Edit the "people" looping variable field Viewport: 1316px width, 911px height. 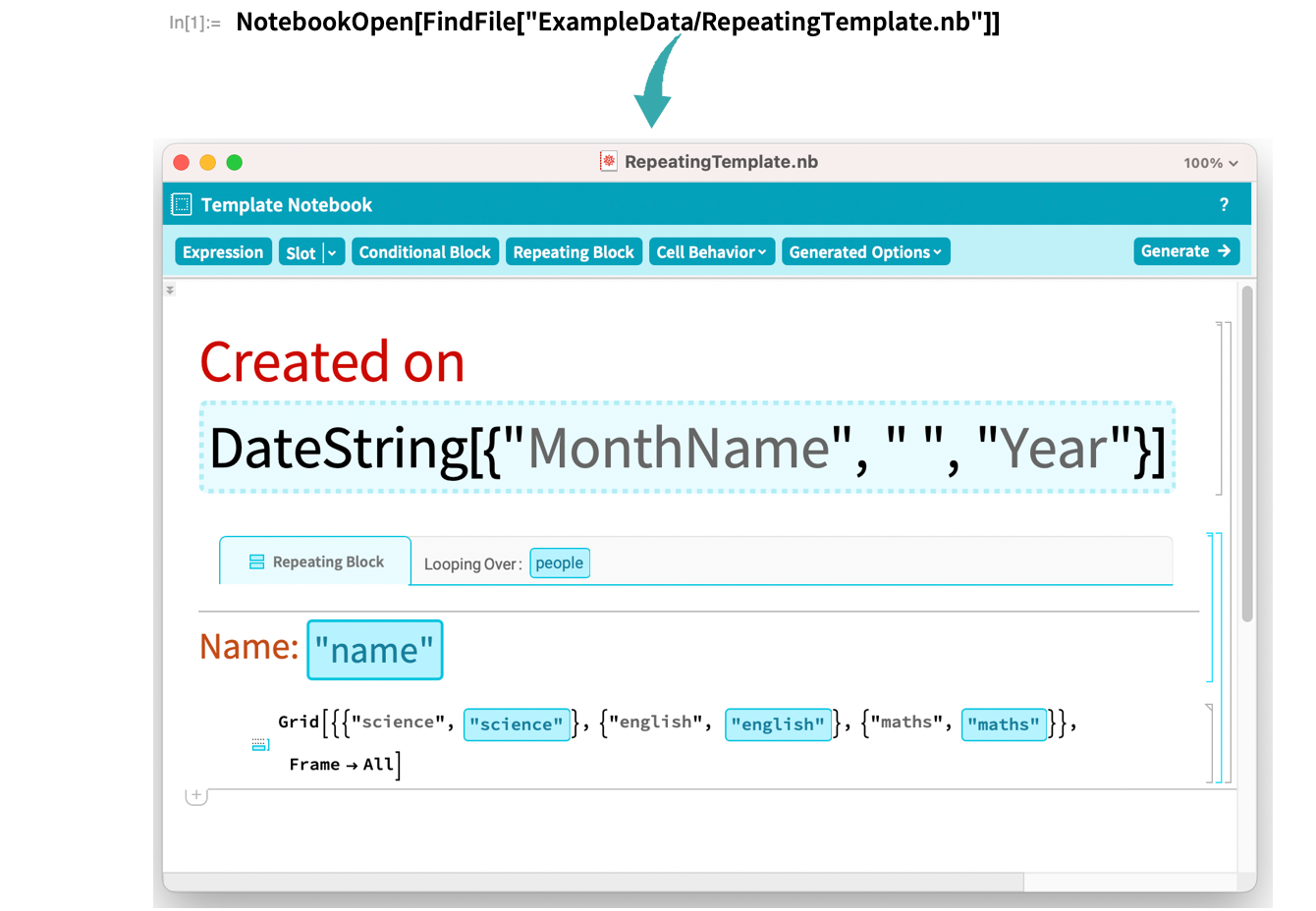tap(559, 563)
